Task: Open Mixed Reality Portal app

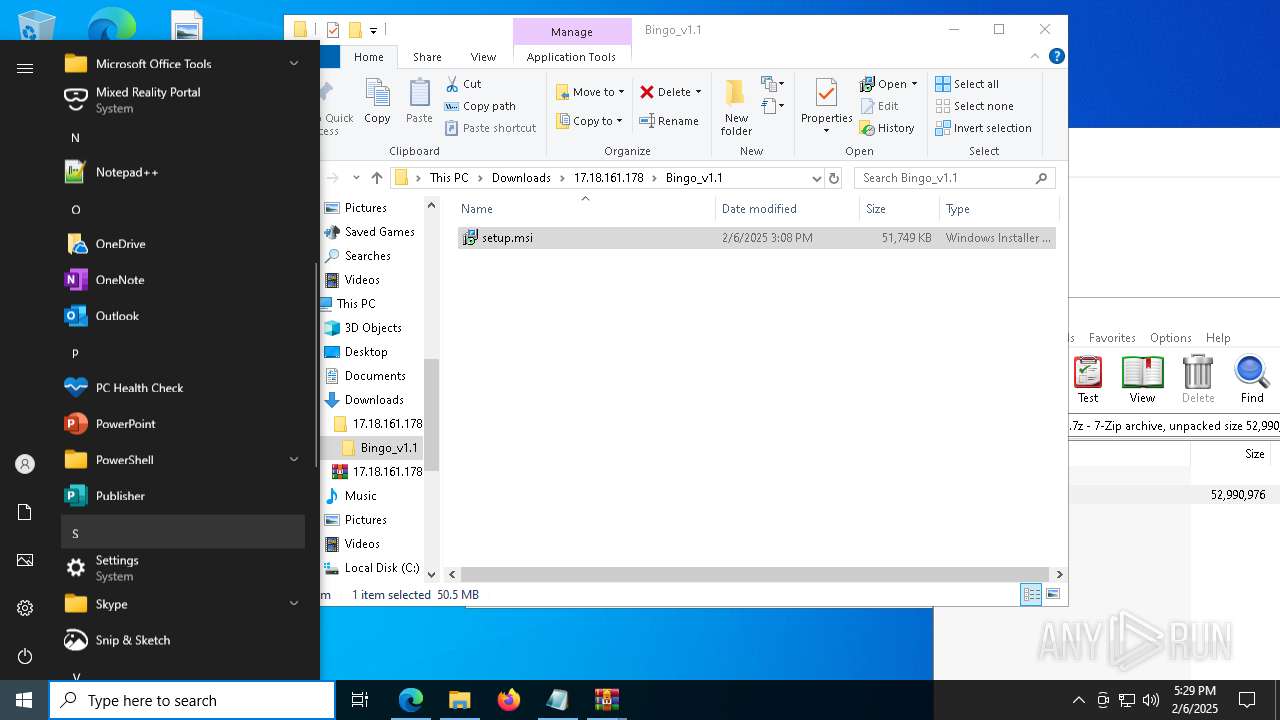Action: (183, 100)
